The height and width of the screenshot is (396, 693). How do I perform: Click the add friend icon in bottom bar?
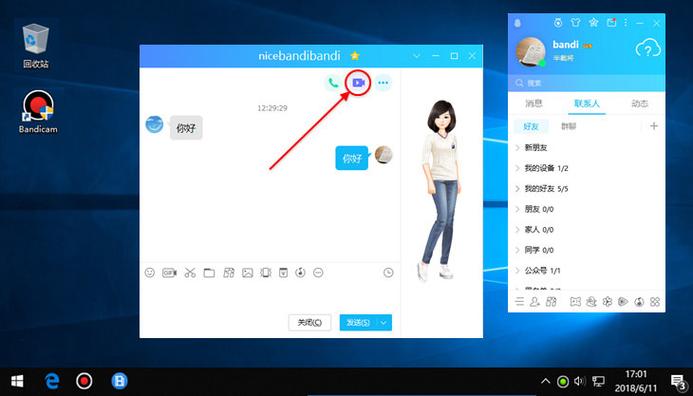tap(535, 301)
